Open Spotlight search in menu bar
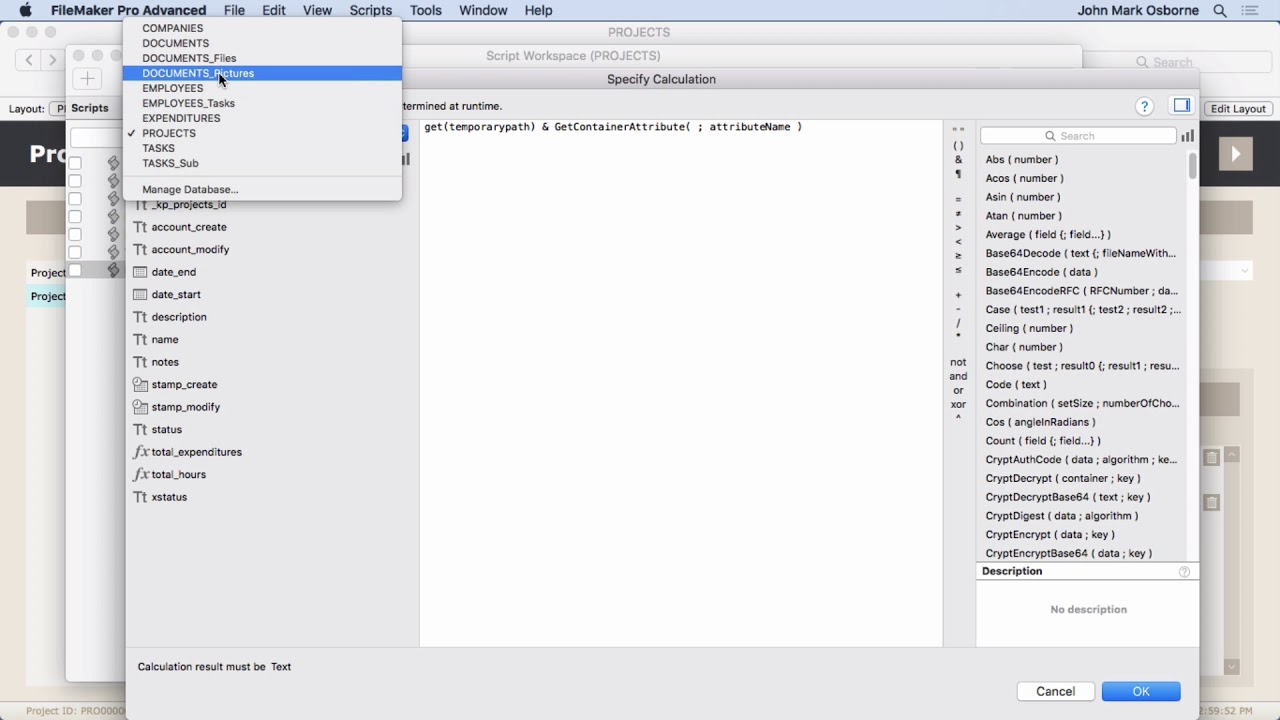 tap(1220, 10)
